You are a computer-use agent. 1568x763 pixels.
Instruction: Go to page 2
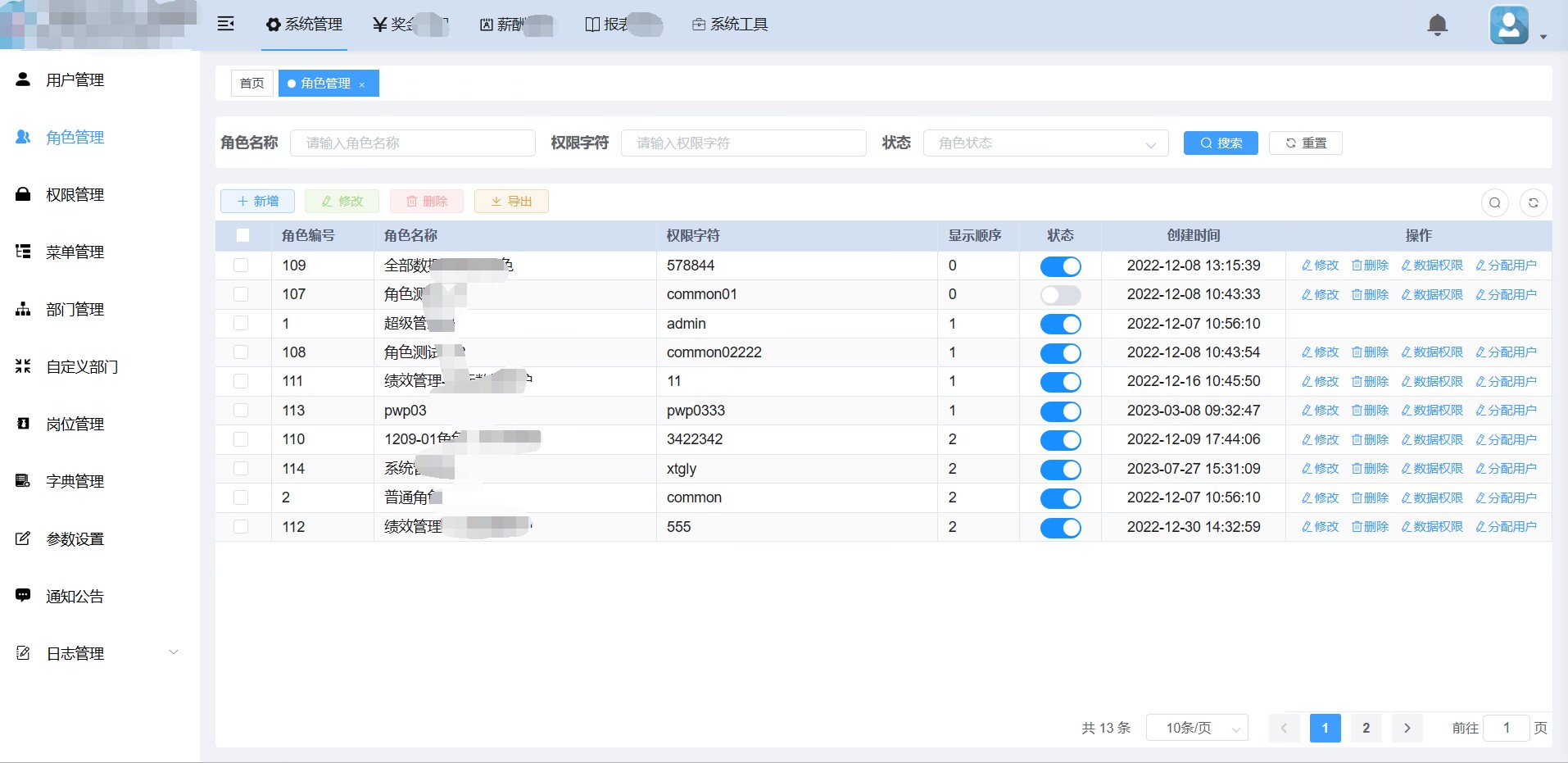[1366, 728]
